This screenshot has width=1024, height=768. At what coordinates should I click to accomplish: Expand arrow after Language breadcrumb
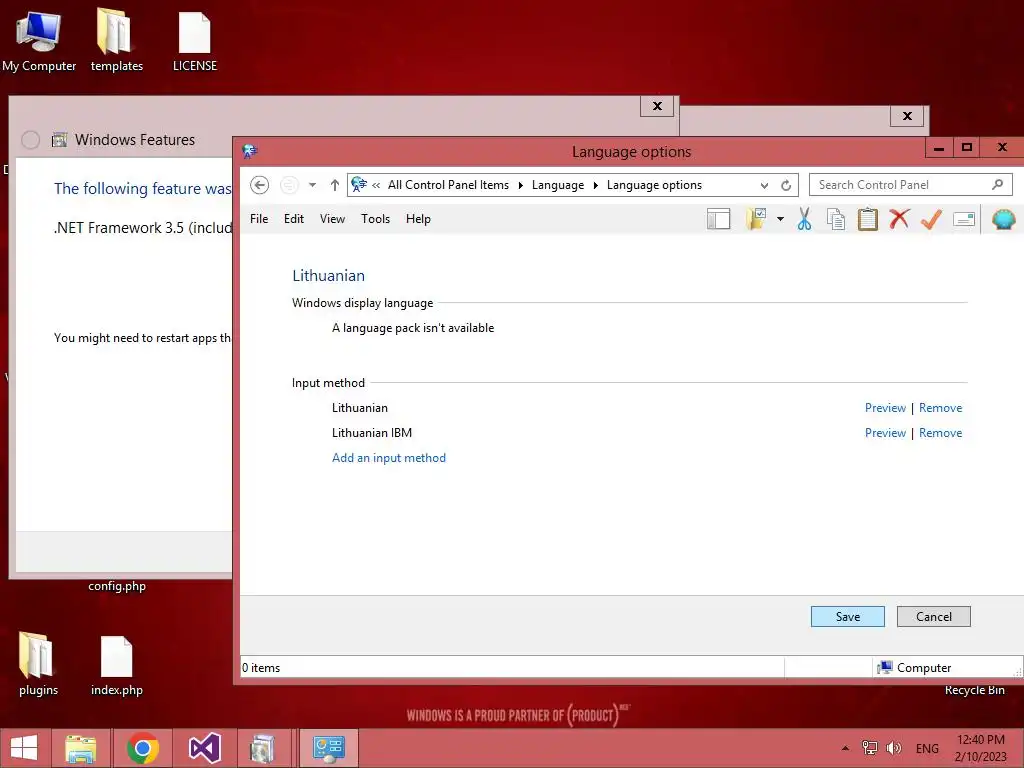pos(596,185)
